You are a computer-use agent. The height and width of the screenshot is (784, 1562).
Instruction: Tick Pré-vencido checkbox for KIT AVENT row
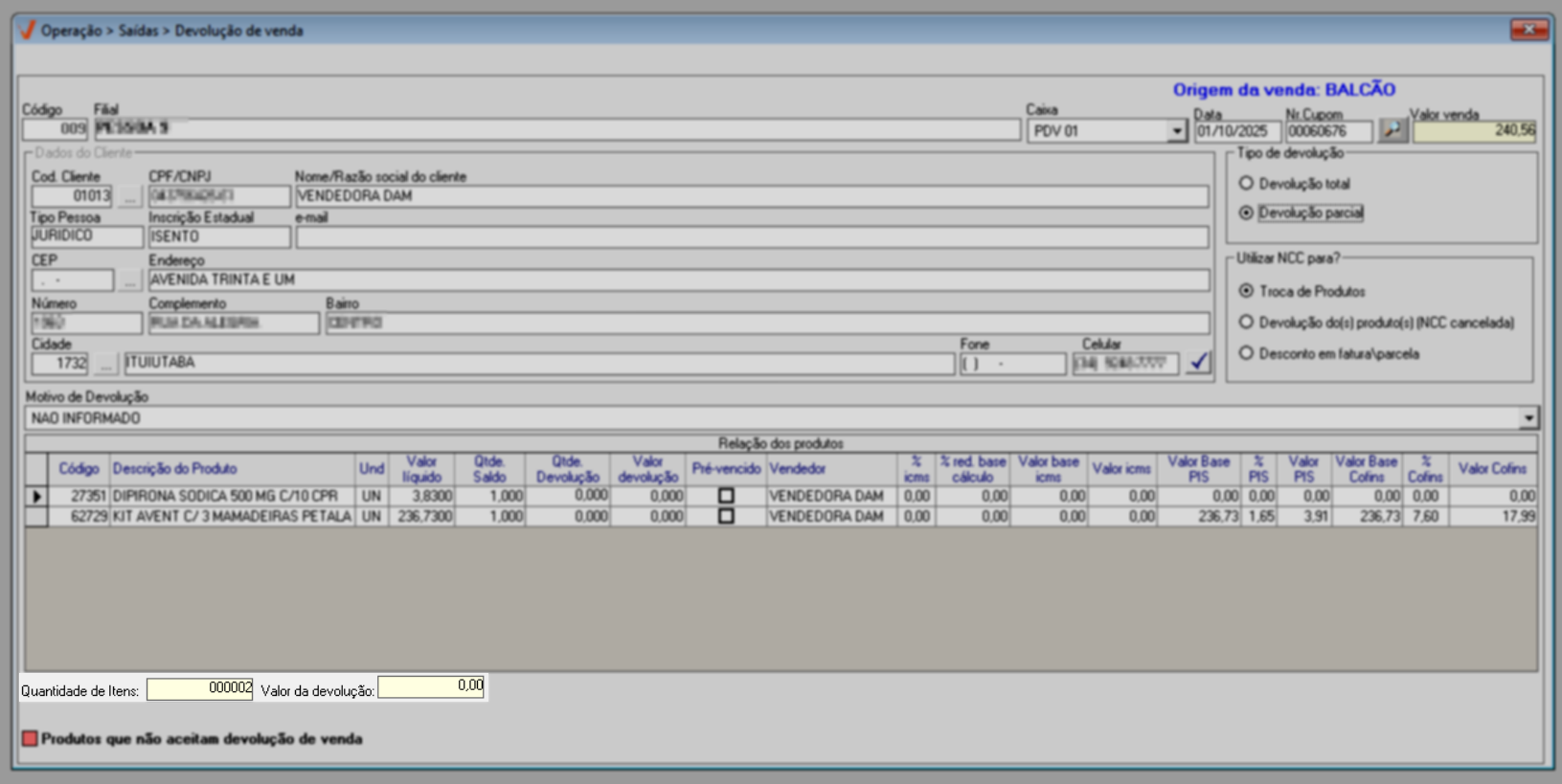(x=726, y=516)
